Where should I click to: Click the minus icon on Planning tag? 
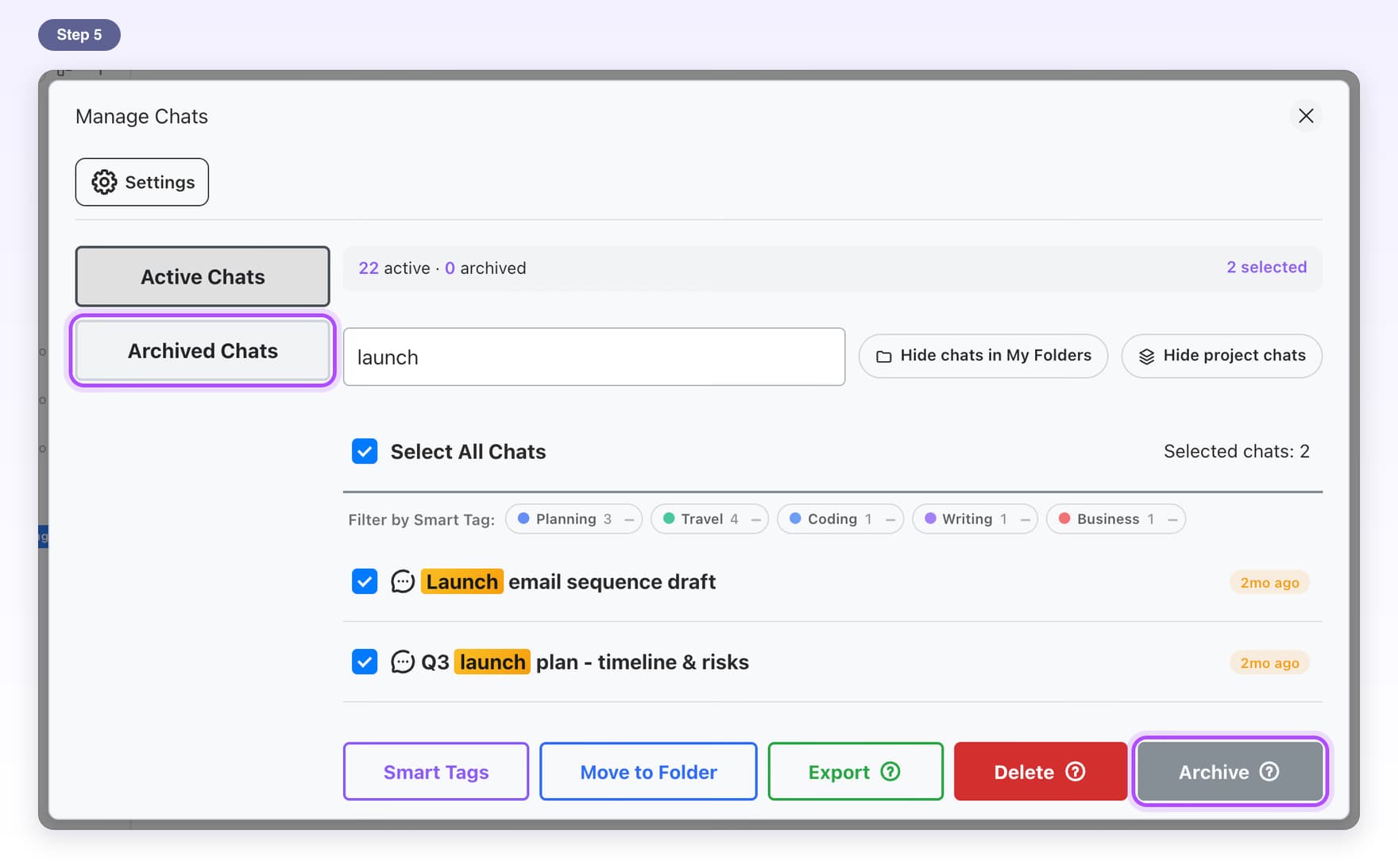click(629, 520)
